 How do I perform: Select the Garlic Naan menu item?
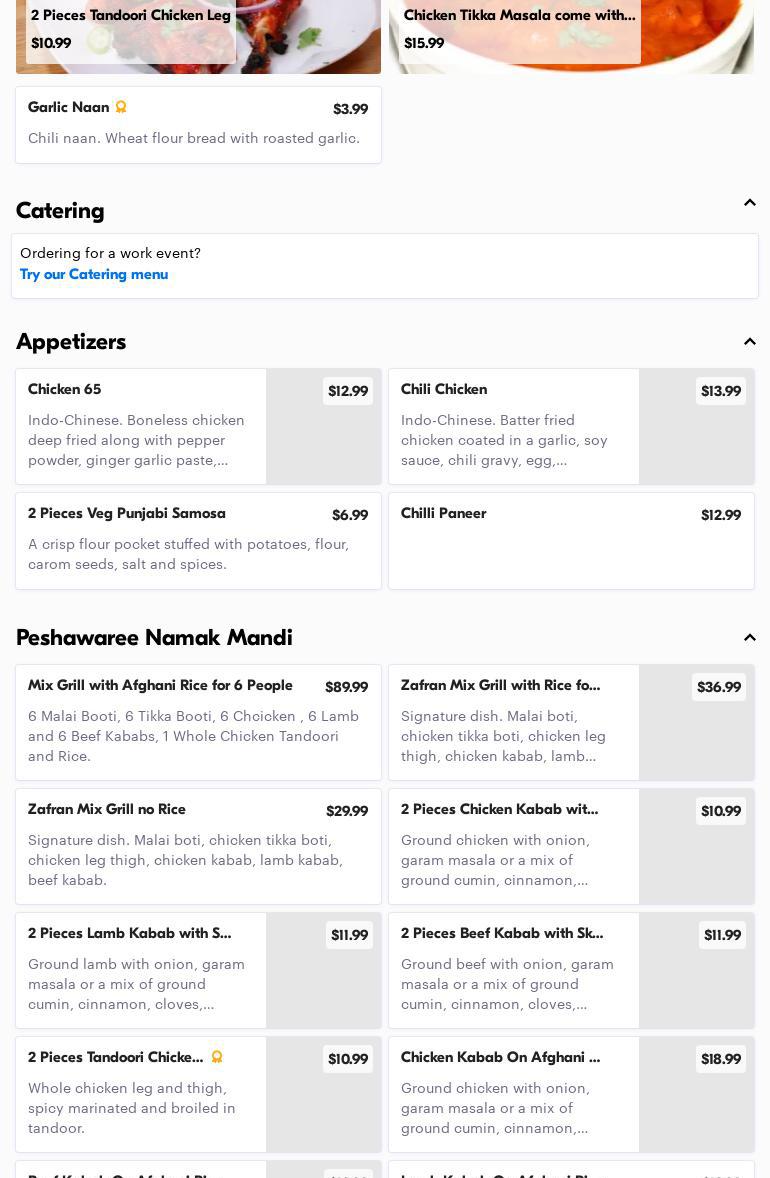pos(198,124)
